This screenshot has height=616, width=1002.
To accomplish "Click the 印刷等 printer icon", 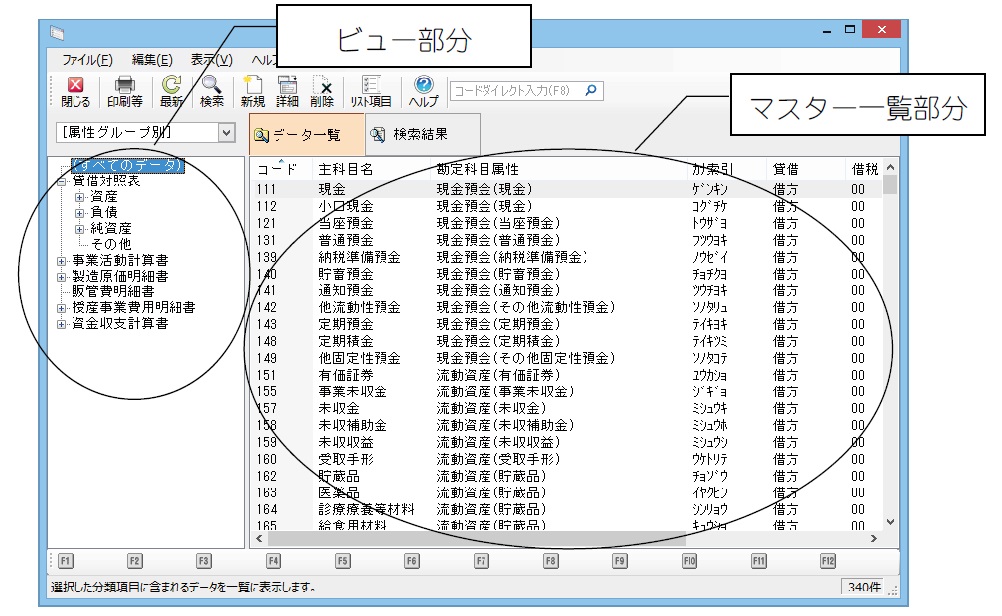I will pos(125,91).
